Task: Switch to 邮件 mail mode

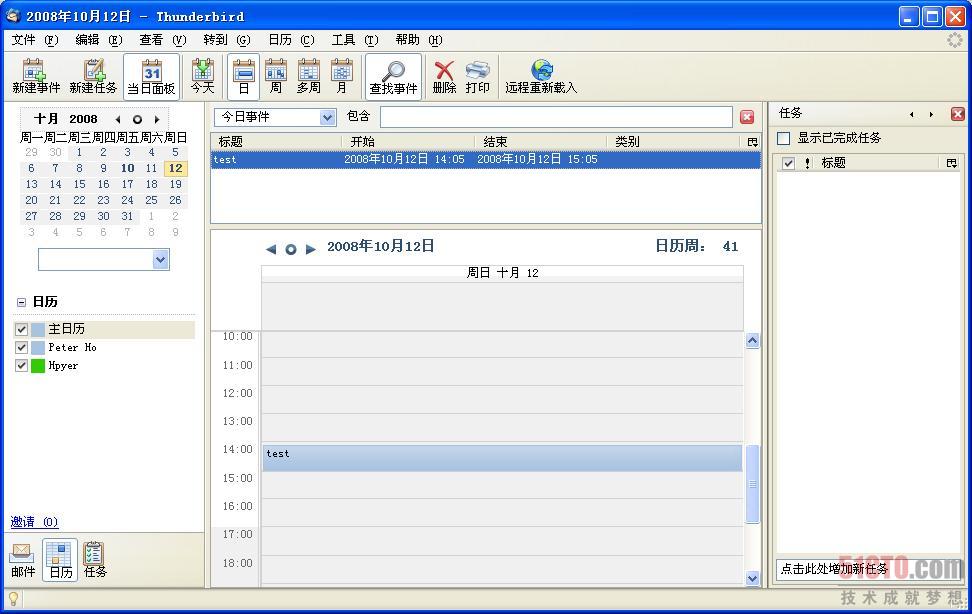Action: (23, 560)
